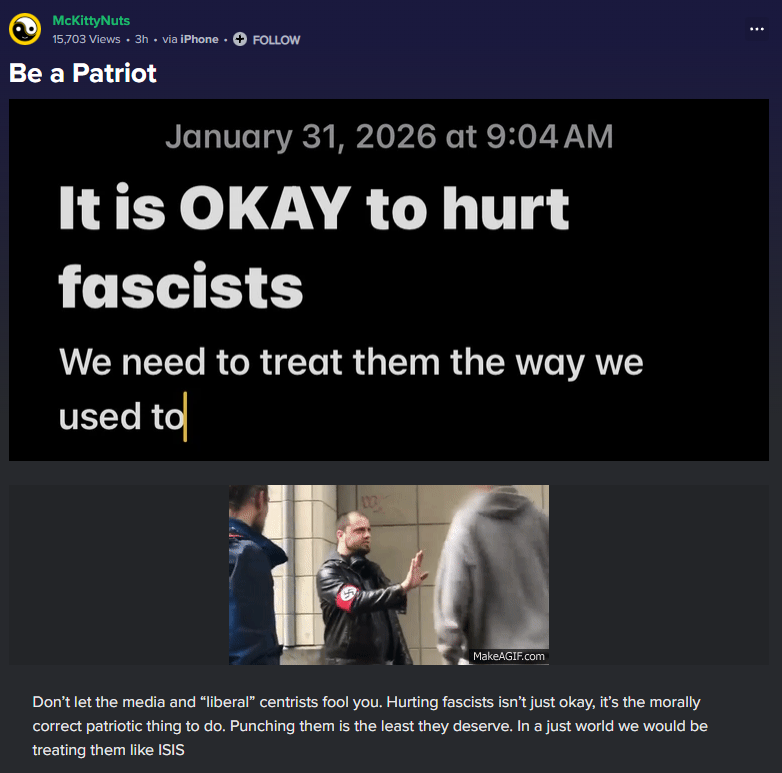Viewport: 782px width, 773px height.
Task: Click the 'January 31, 2026 at 9:04 AM' date line
Action: pyautogui.click(x=389, y=136)
